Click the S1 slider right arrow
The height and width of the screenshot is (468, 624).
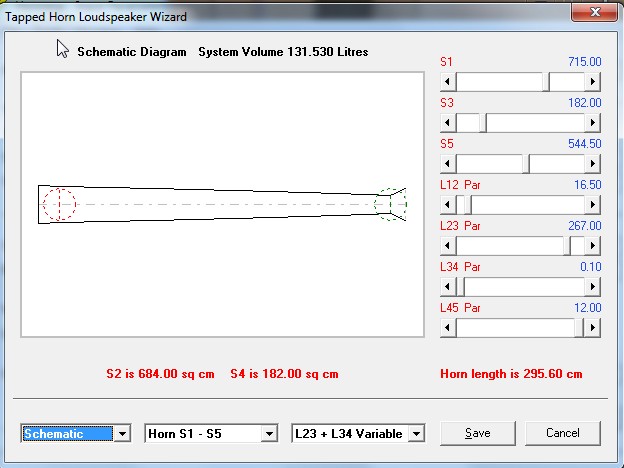tap(593, 82)
